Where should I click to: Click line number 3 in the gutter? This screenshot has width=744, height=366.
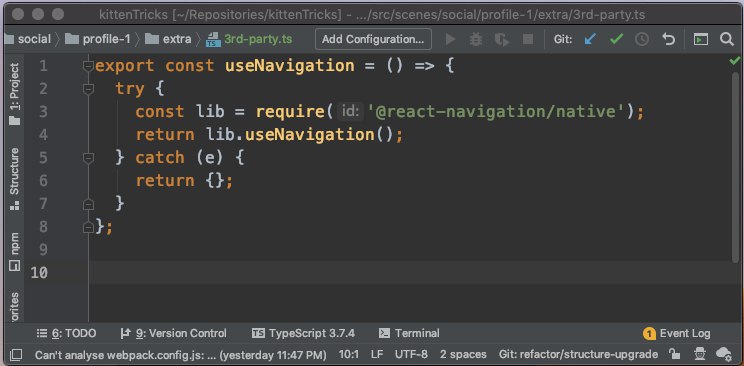[x=43, y=112]
